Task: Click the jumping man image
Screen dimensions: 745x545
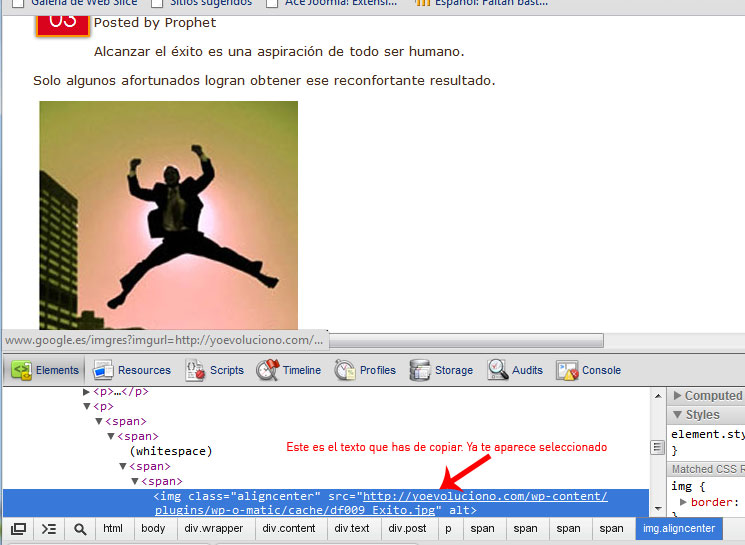Action: 169,215
